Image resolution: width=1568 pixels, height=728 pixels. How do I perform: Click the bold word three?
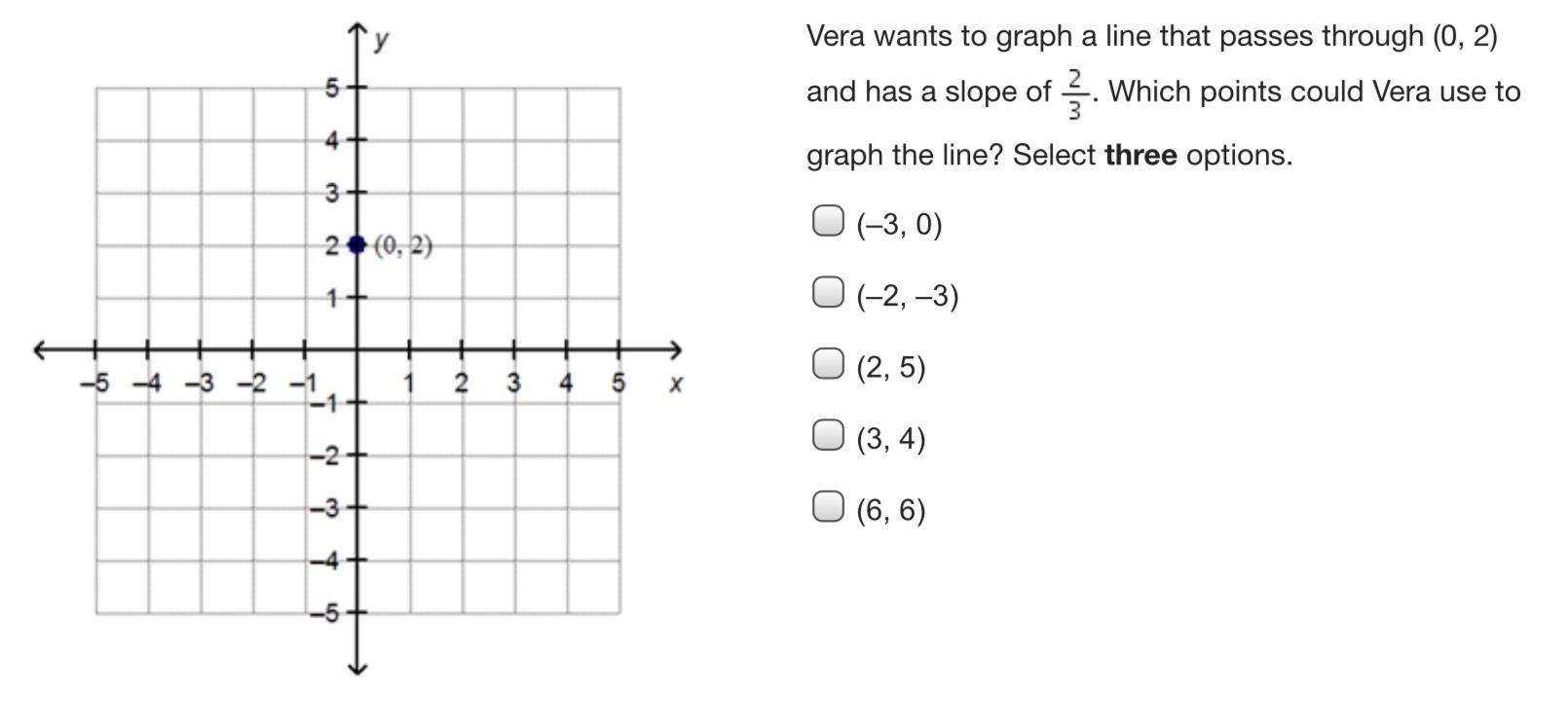(x=1140, y=155)
